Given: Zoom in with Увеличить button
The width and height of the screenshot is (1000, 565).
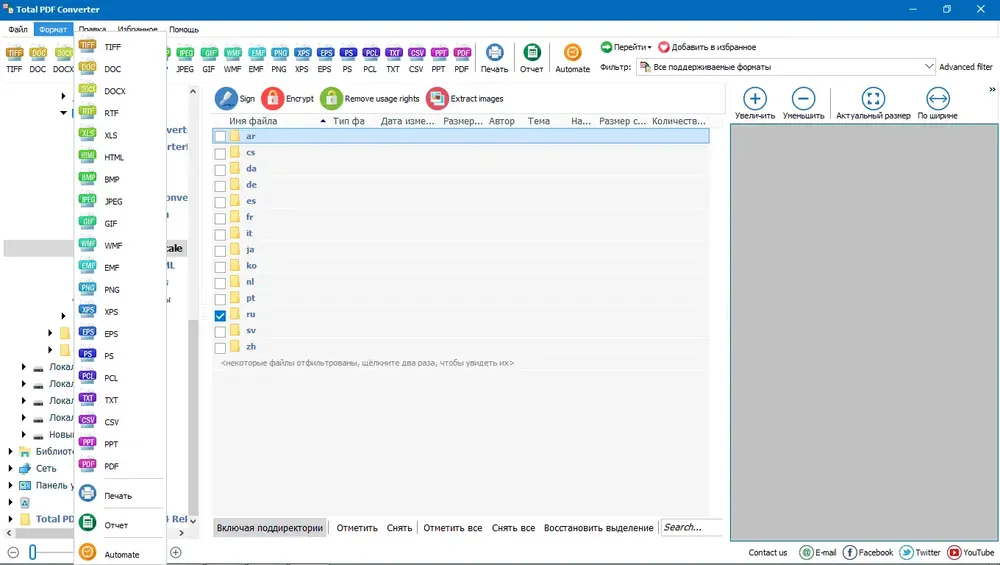Looking at the screenshot, I should tap(754, 103).
